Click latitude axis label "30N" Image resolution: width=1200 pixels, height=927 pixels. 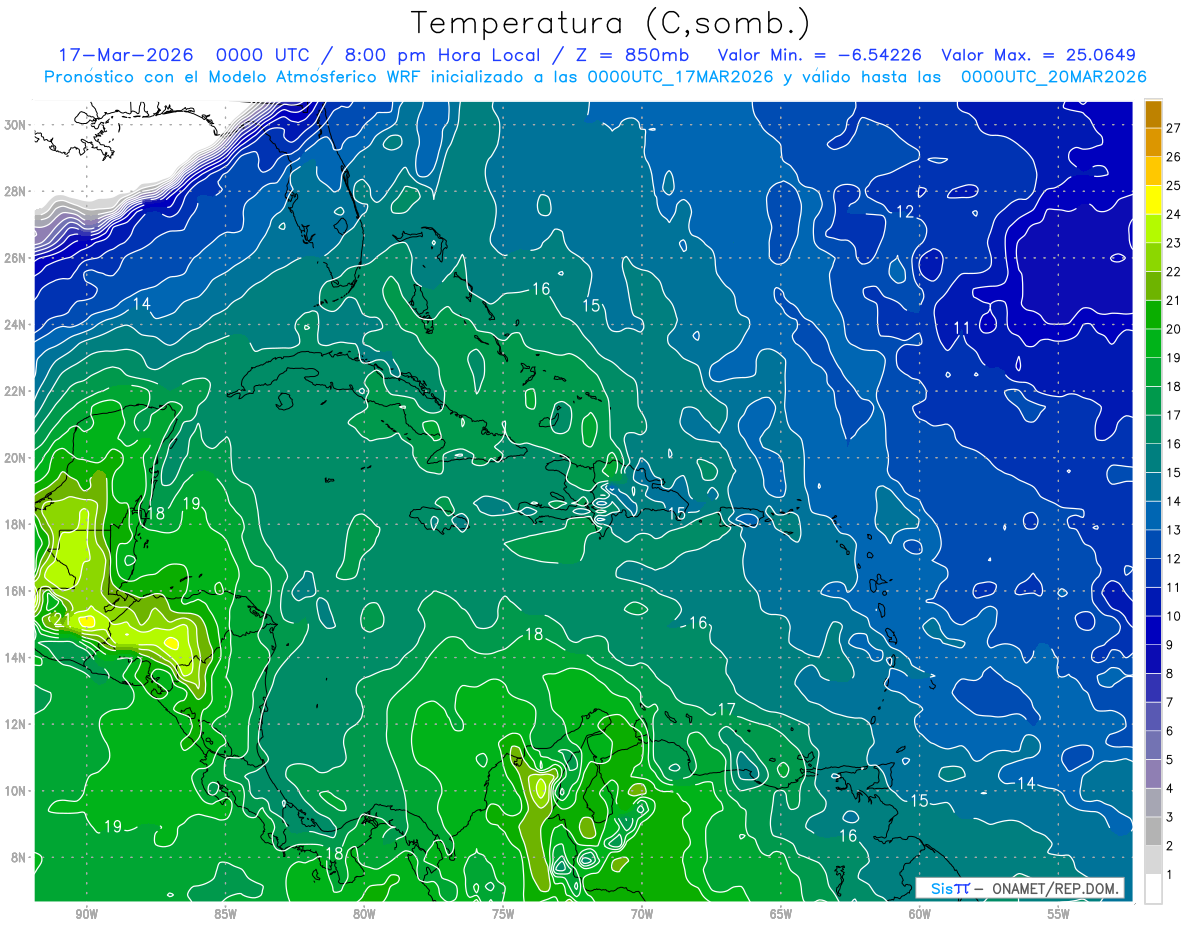point(15,125)
